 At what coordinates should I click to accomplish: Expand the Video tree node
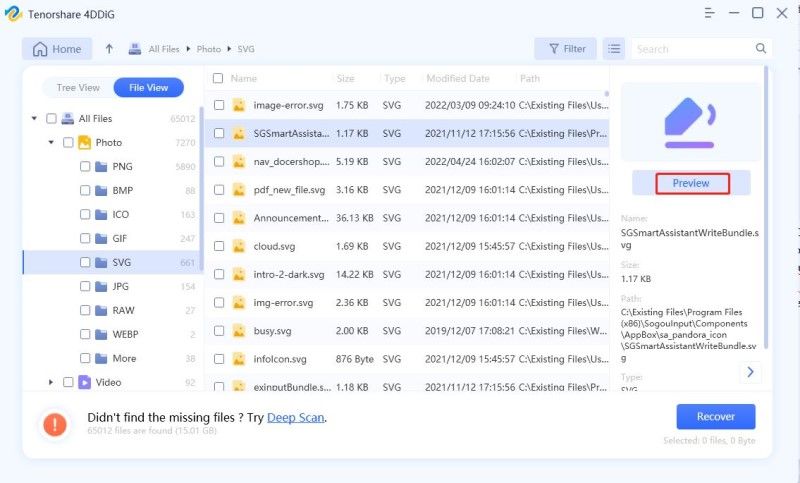[51, 382]
